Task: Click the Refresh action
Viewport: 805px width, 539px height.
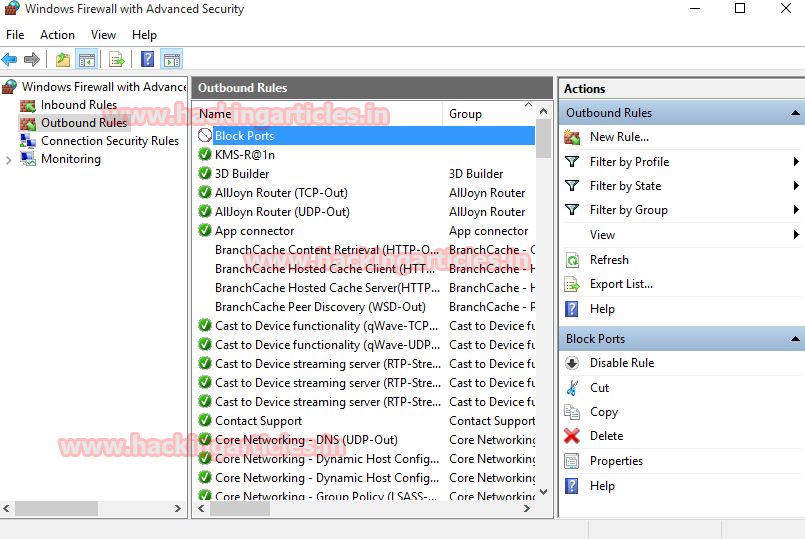Action: 609,260
